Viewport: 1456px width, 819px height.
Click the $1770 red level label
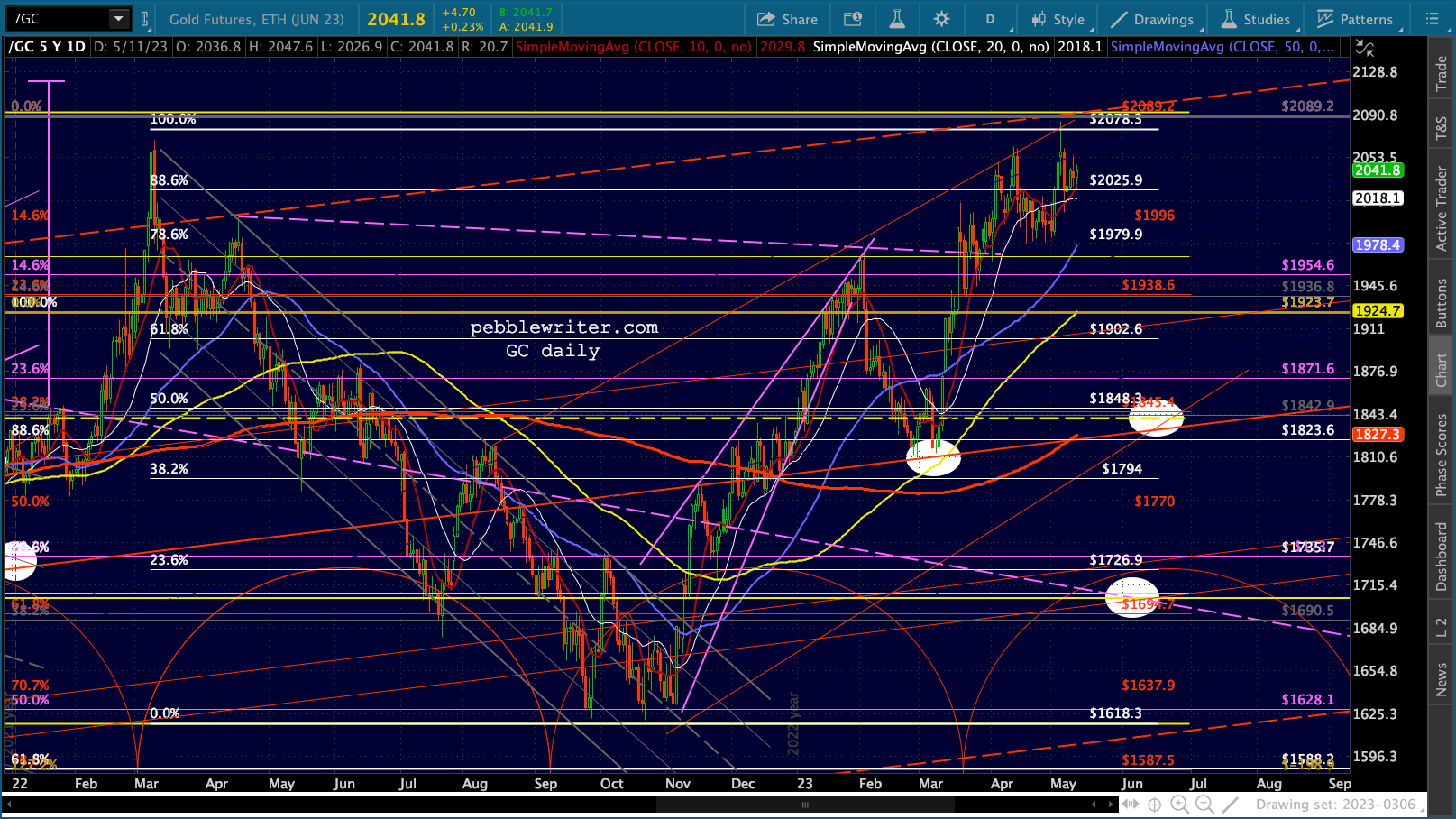pos(1155,502)
